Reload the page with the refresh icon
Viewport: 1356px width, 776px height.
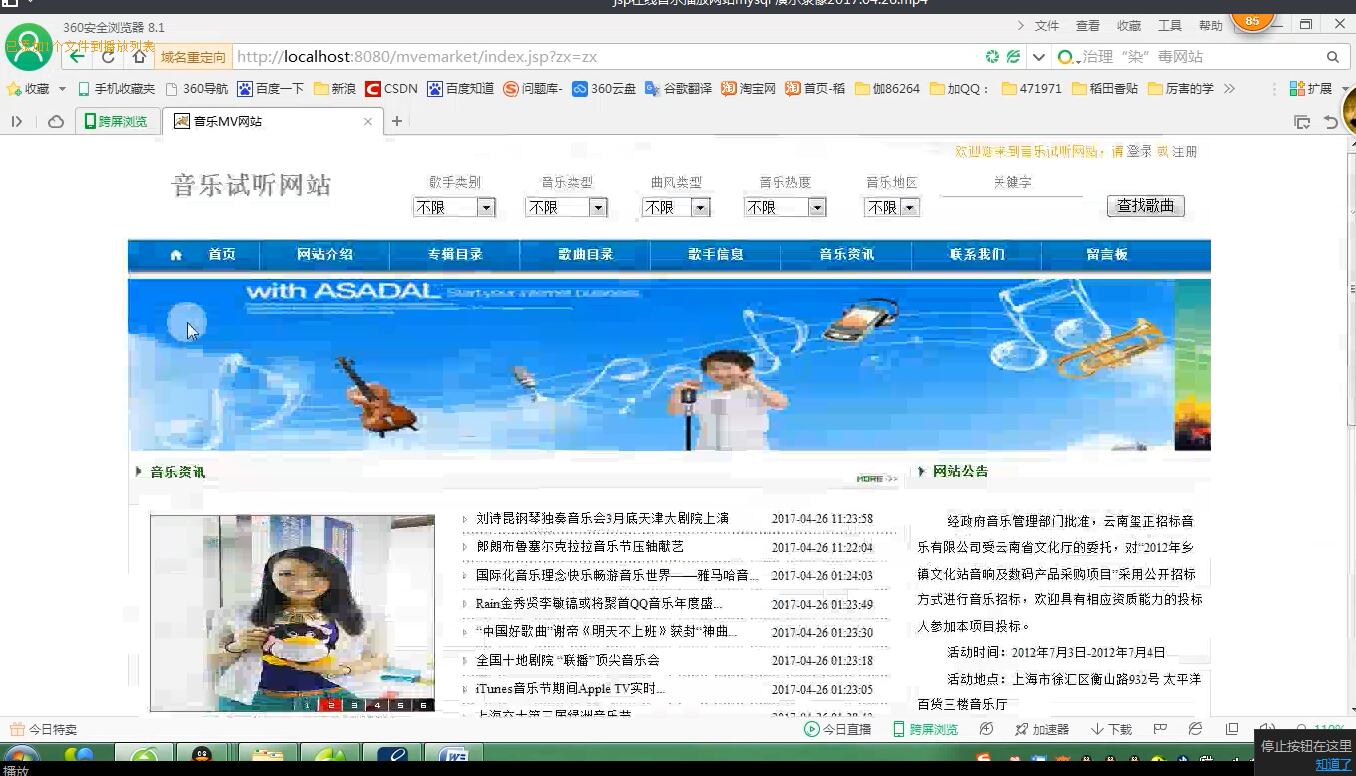109,57
